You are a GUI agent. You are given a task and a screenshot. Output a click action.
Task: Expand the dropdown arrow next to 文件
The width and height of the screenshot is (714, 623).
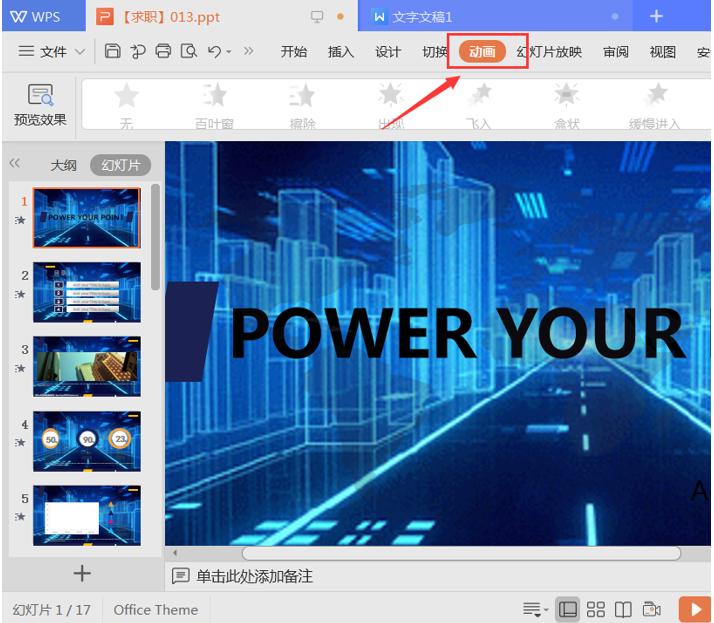(x=80, y=51)
